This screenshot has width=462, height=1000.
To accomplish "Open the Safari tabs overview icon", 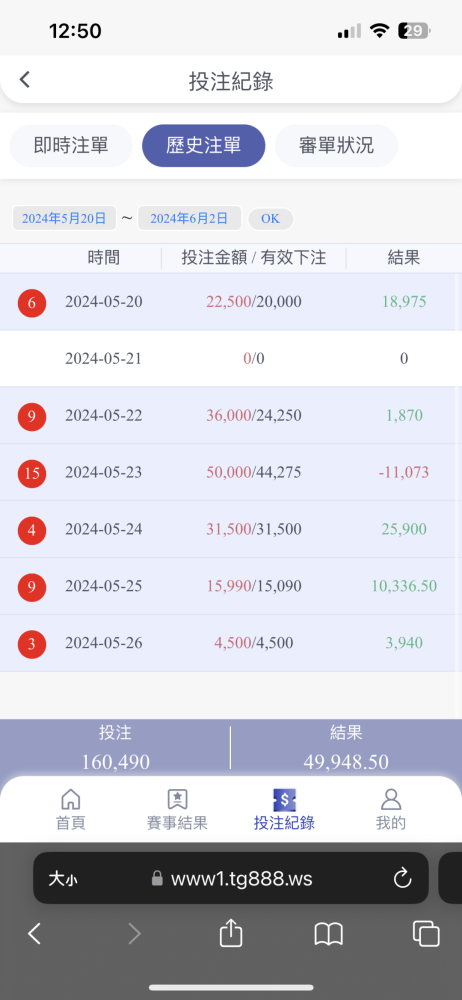I will point(426,934).
